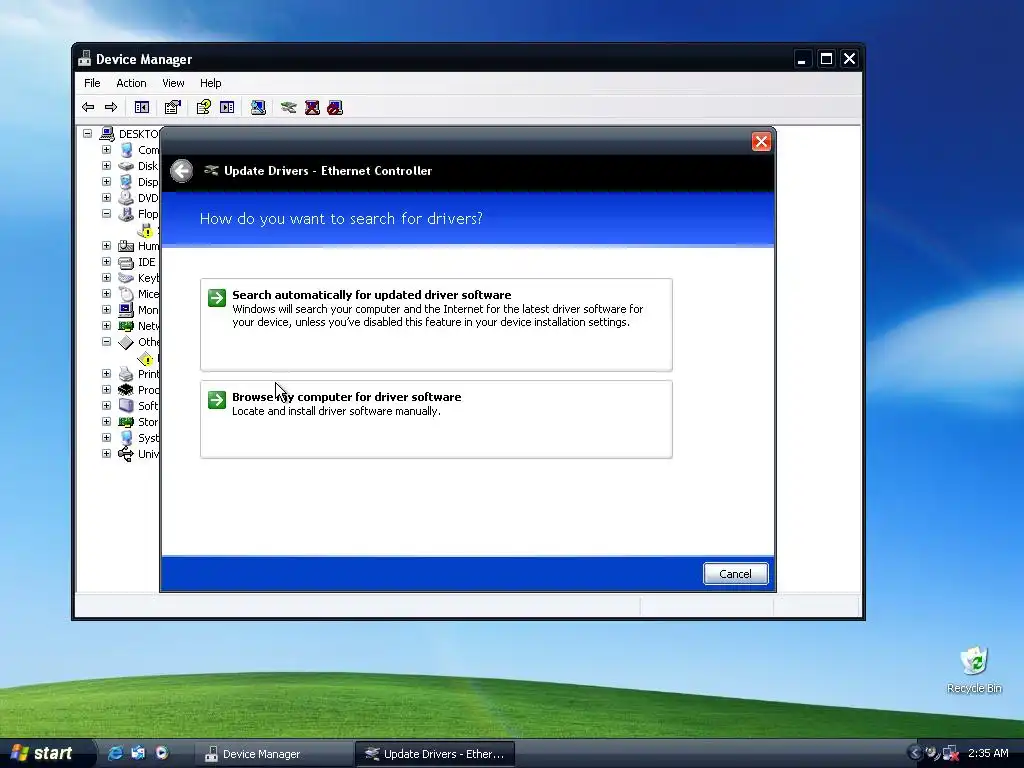Collapse the Other devices tree node
This screenshot has width=1024, height=768.
106,342
